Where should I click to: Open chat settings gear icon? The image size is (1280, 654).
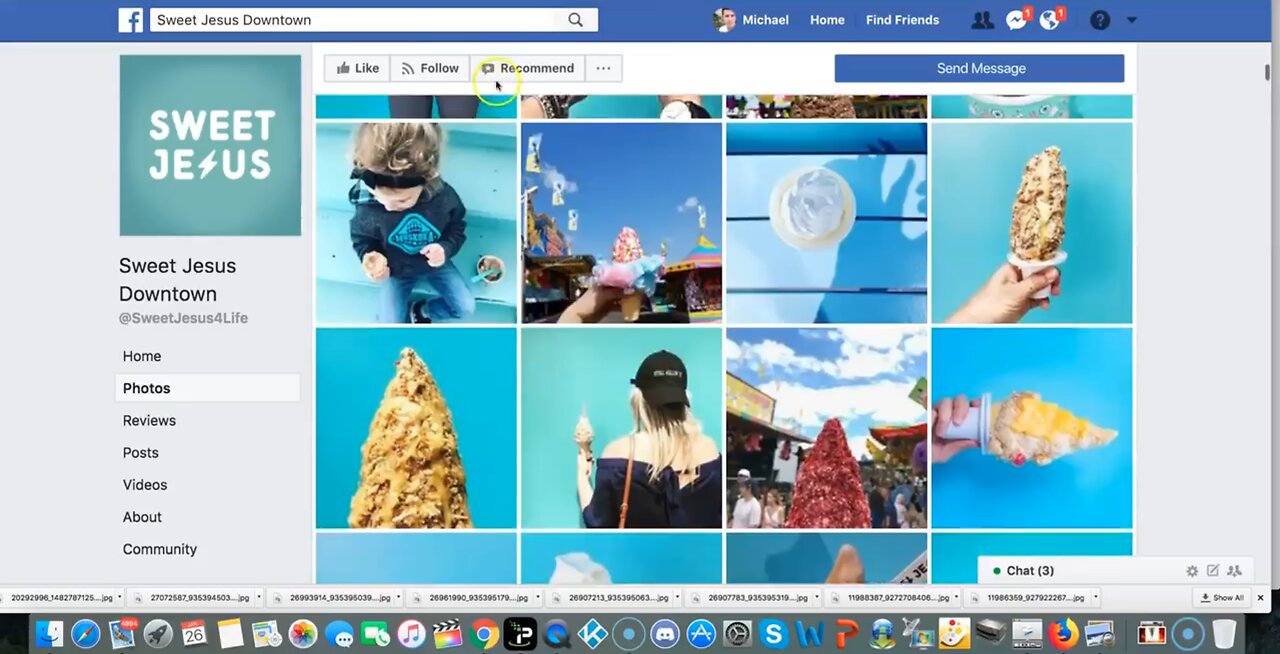[1192, 571]
